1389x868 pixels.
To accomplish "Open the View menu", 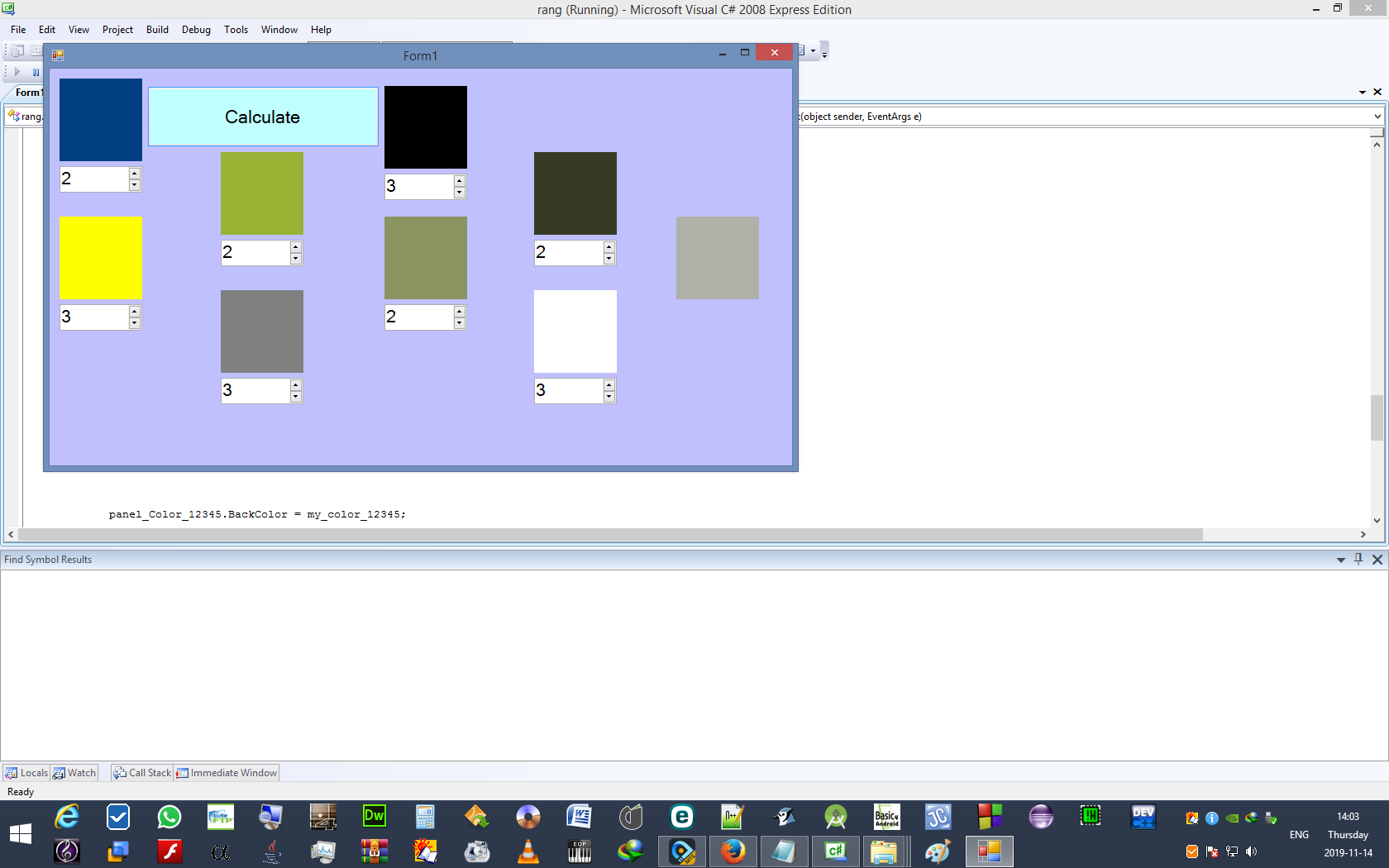I will [x=79, y=30].
